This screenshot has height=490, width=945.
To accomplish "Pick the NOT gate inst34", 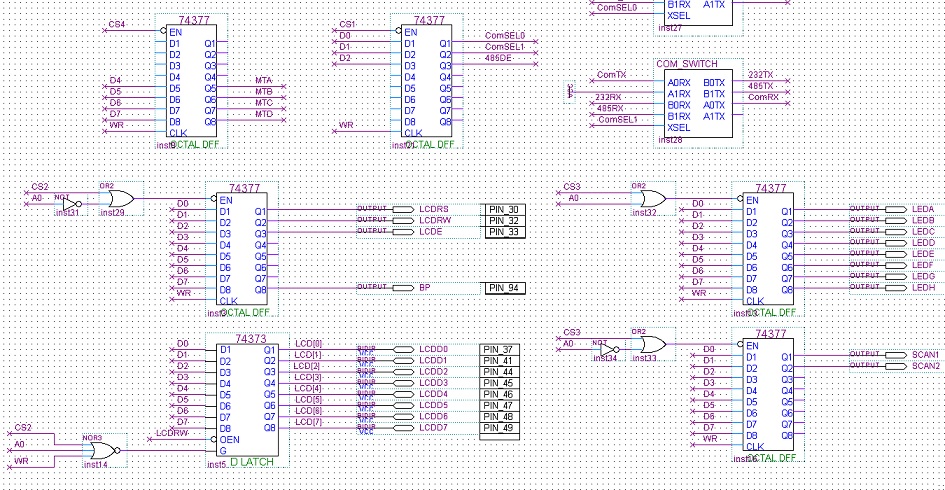I will 609,347.
